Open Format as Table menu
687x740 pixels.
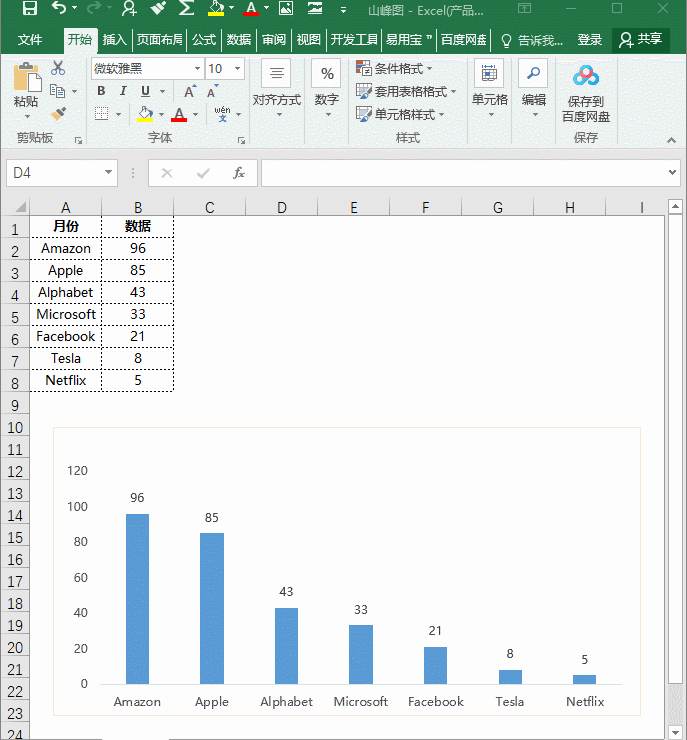click(406, 91)
